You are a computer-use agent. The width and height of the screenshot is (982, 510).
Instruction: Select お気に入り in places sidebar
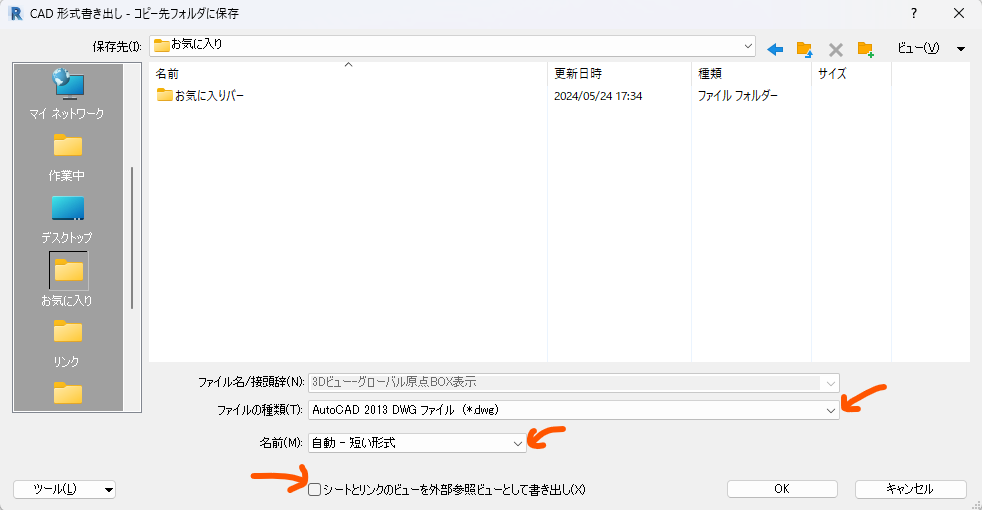tap(67, 280)
